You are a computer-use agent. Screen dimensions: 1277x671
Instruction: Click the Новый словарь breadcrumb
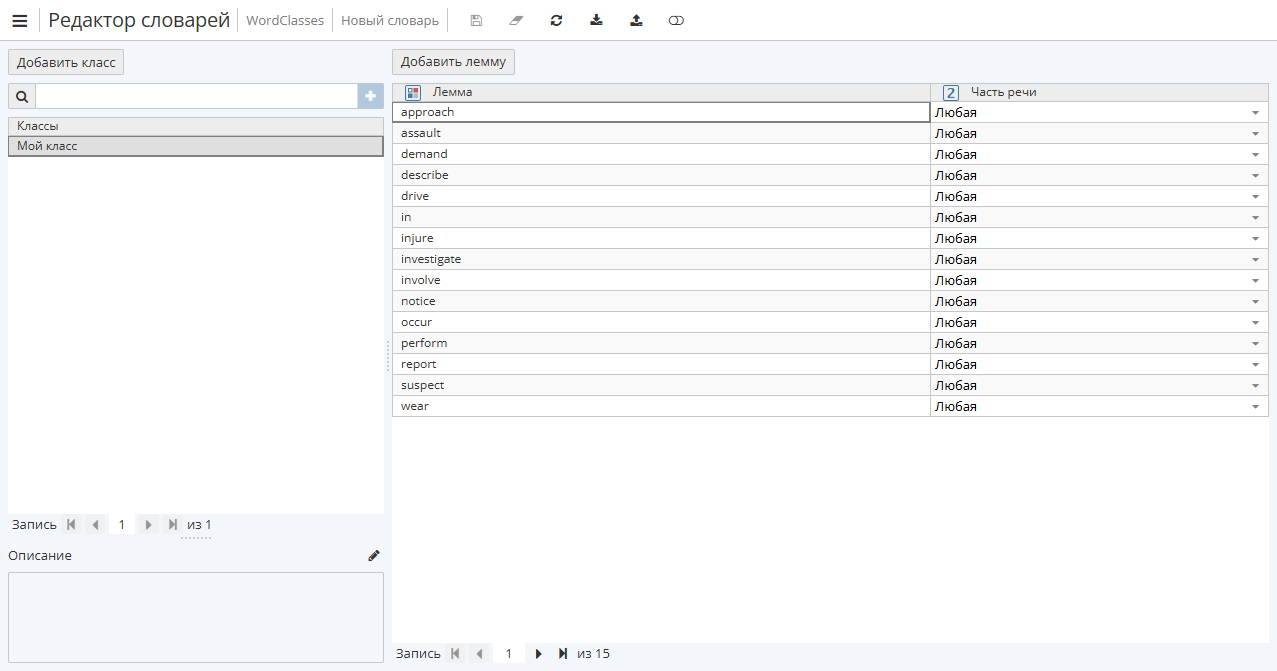390,20
